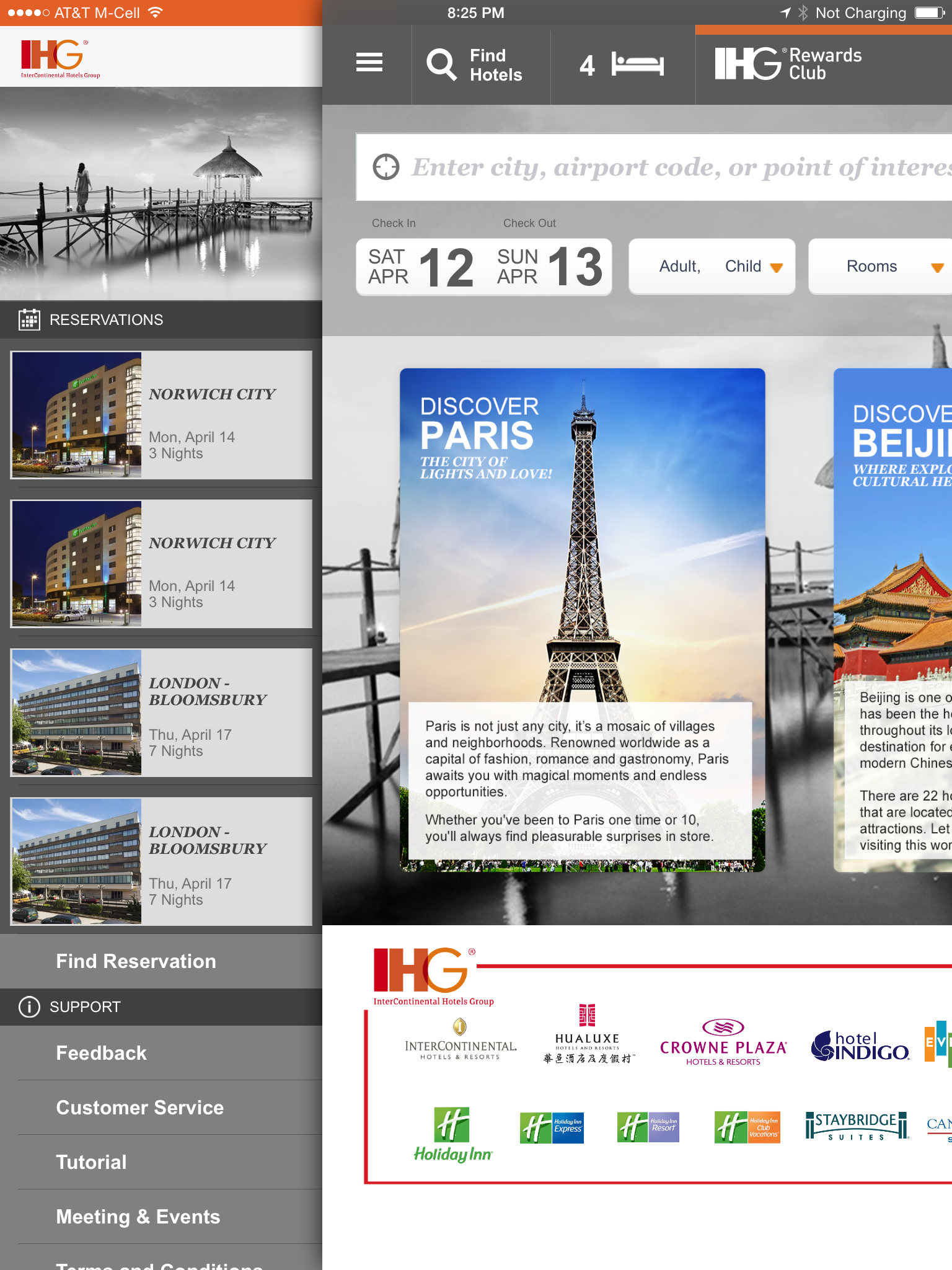Tap the RESERVATIONS section header text
This screenshot has width=952, height=1270.
(107, 320)
